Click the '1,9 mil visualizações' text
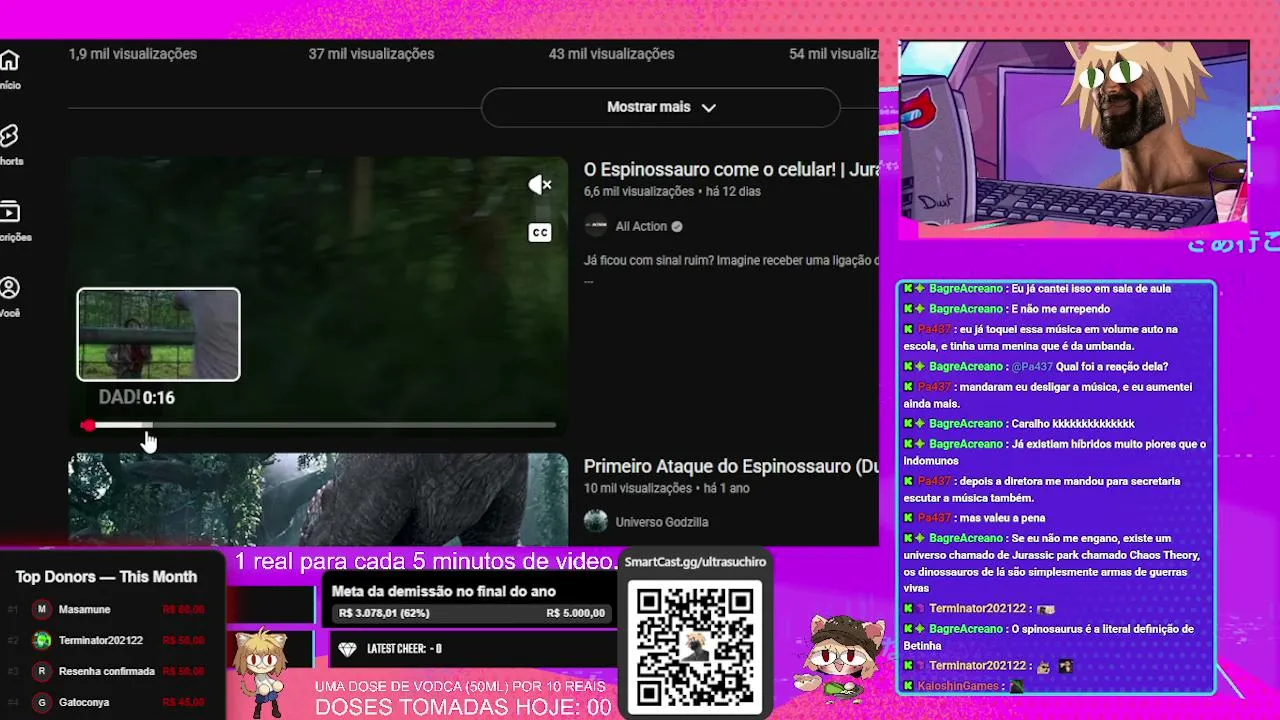1280x720 pixels. tap(133, 54)
